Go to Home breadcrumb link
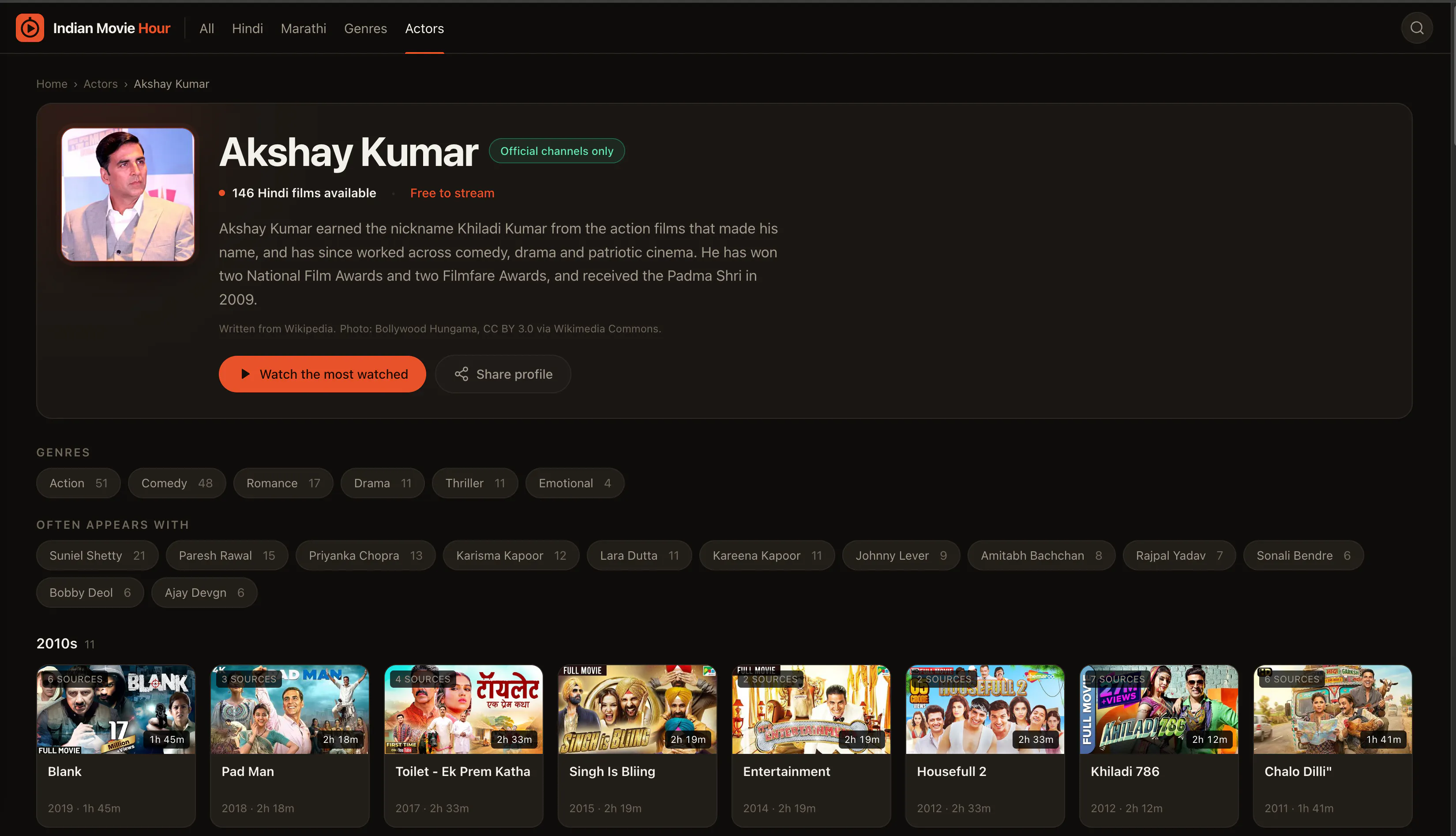The image size is (1456, 836). point(52,84)
